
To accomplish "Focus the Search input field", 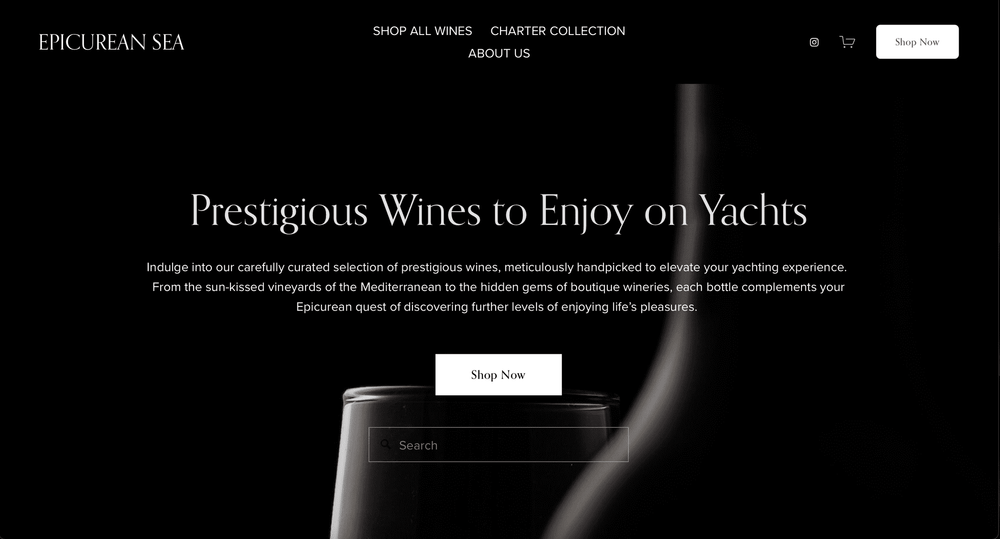I will coord(499,445).
